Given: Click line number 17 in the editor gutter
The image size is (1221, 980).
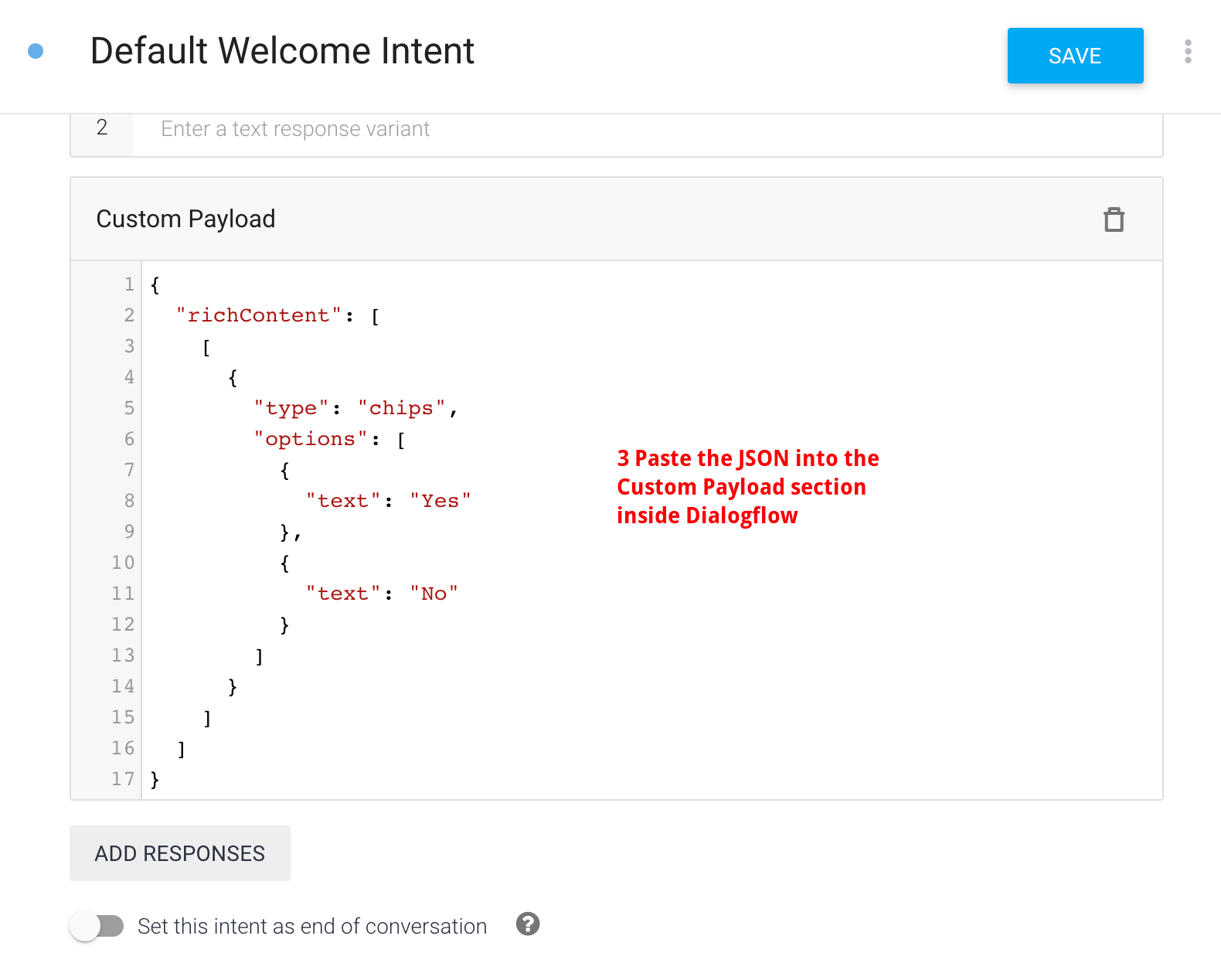Looking at the screenshot, I should (x=122, y=779).
